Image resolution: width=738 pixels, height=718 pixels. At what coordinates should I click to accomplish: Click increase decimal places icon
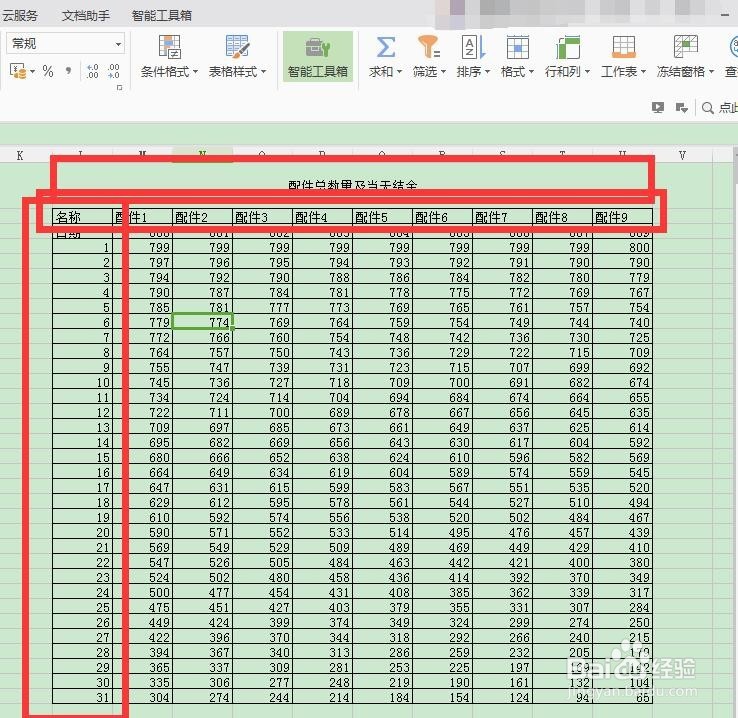click(x=92, y=71)
